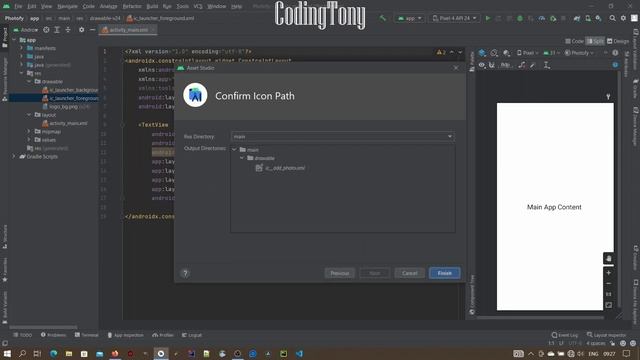Click the Clear Constraints icon
The image size is (640, 360).
[x=522, y=65]
